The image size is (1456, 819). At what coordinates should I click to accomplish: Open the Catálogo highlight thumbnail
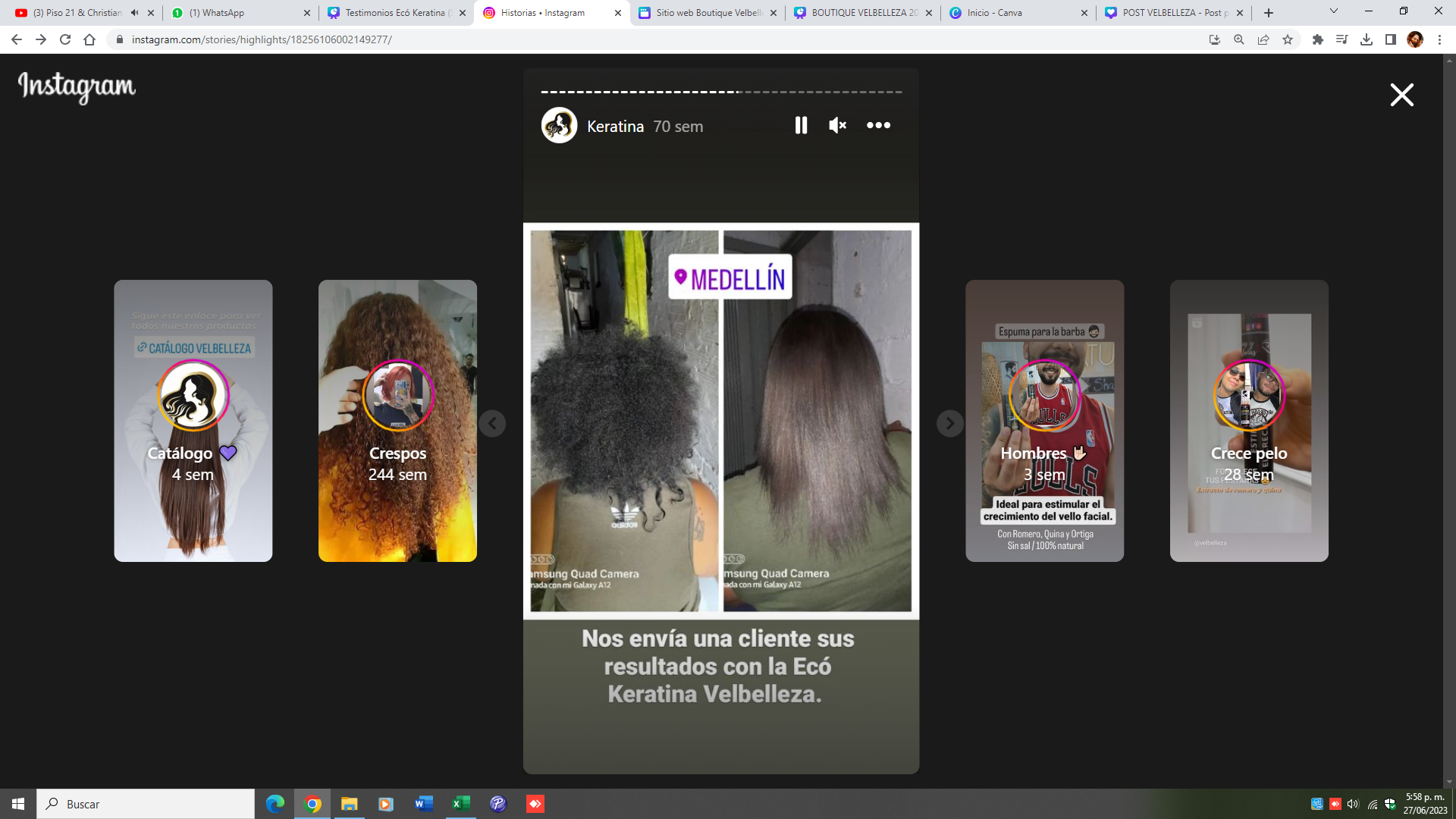click(193, 421)
